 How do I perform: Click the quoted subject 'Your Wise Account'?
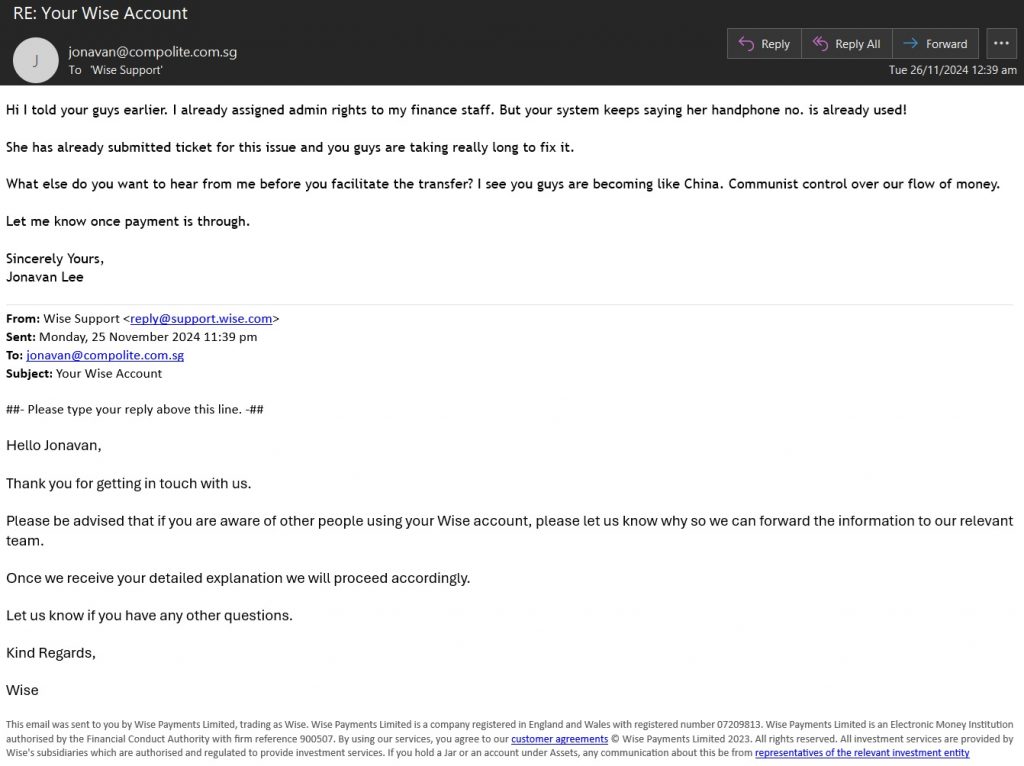click(108, 374)
